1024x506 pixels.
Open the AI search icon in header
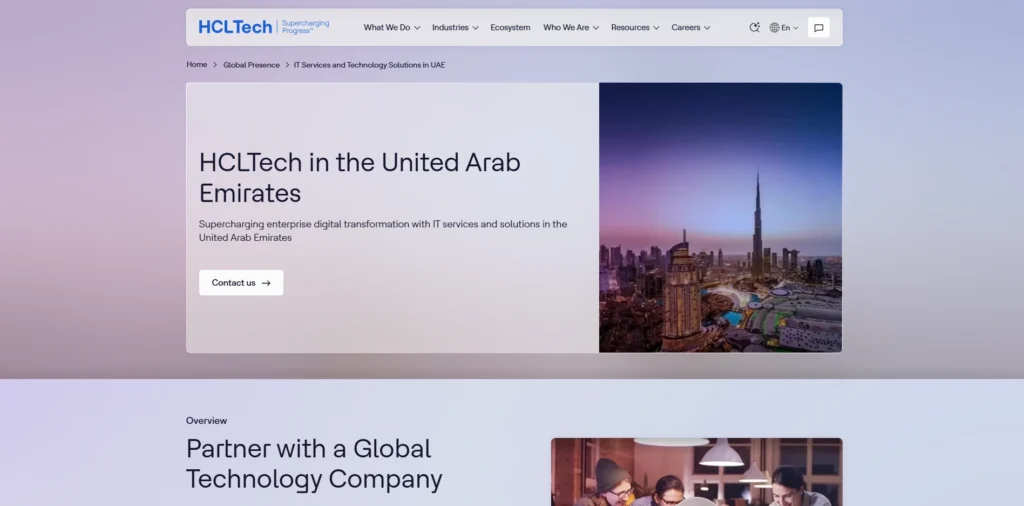coord(754,27)
